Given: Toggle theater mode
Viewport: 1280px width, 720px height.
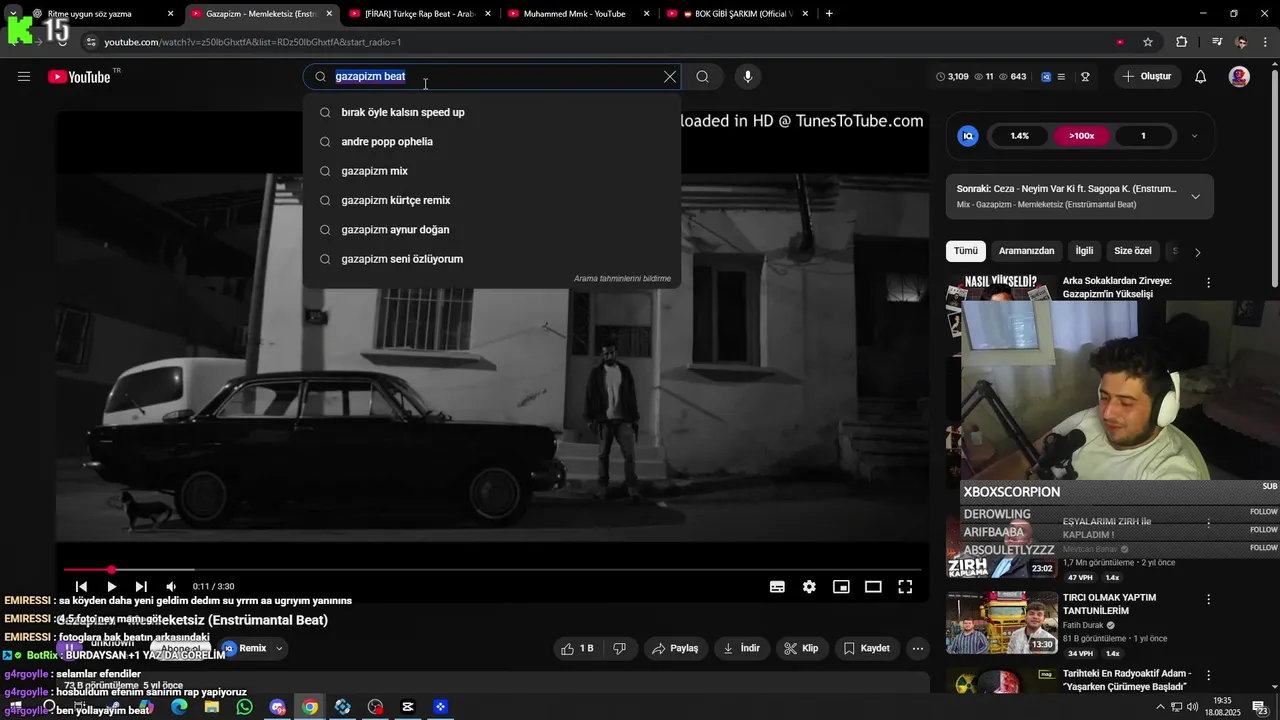Looking at the screenshot, I should [x=873, y=587].
